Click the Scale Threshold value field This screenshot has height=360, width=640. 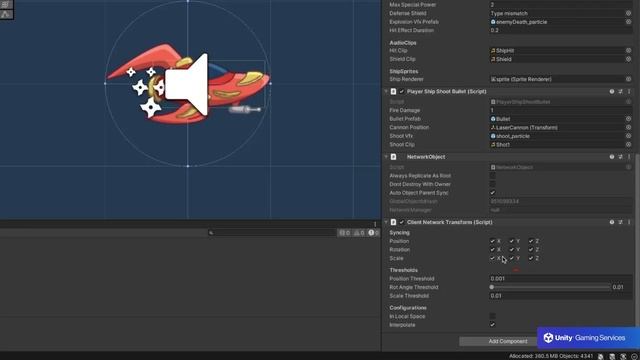point(560,296)
